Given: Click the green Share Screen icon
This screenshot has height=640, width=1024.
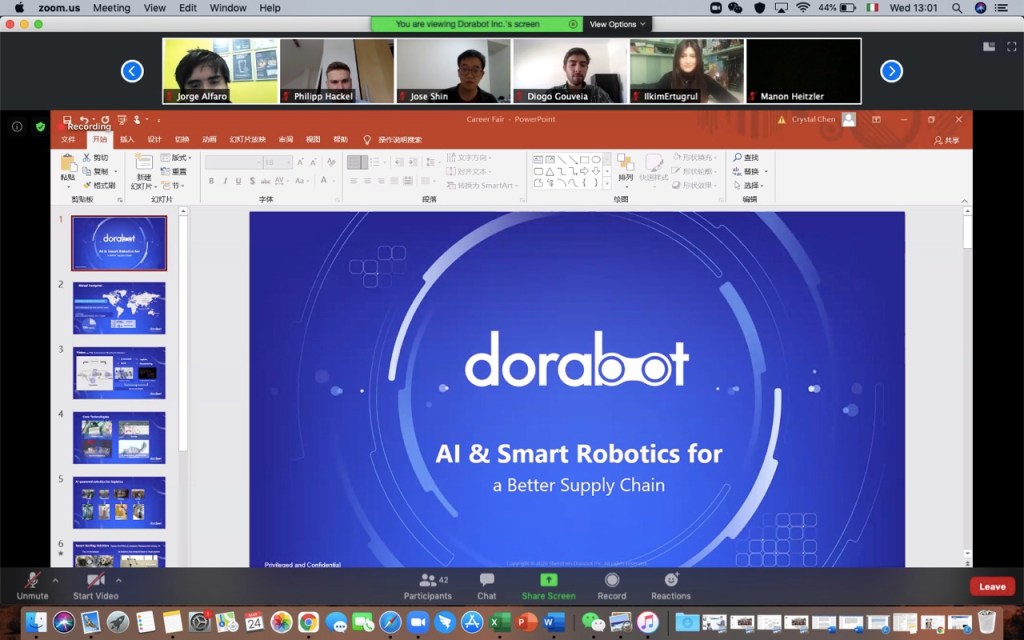Looking at the screenshot, I should 548,580.
